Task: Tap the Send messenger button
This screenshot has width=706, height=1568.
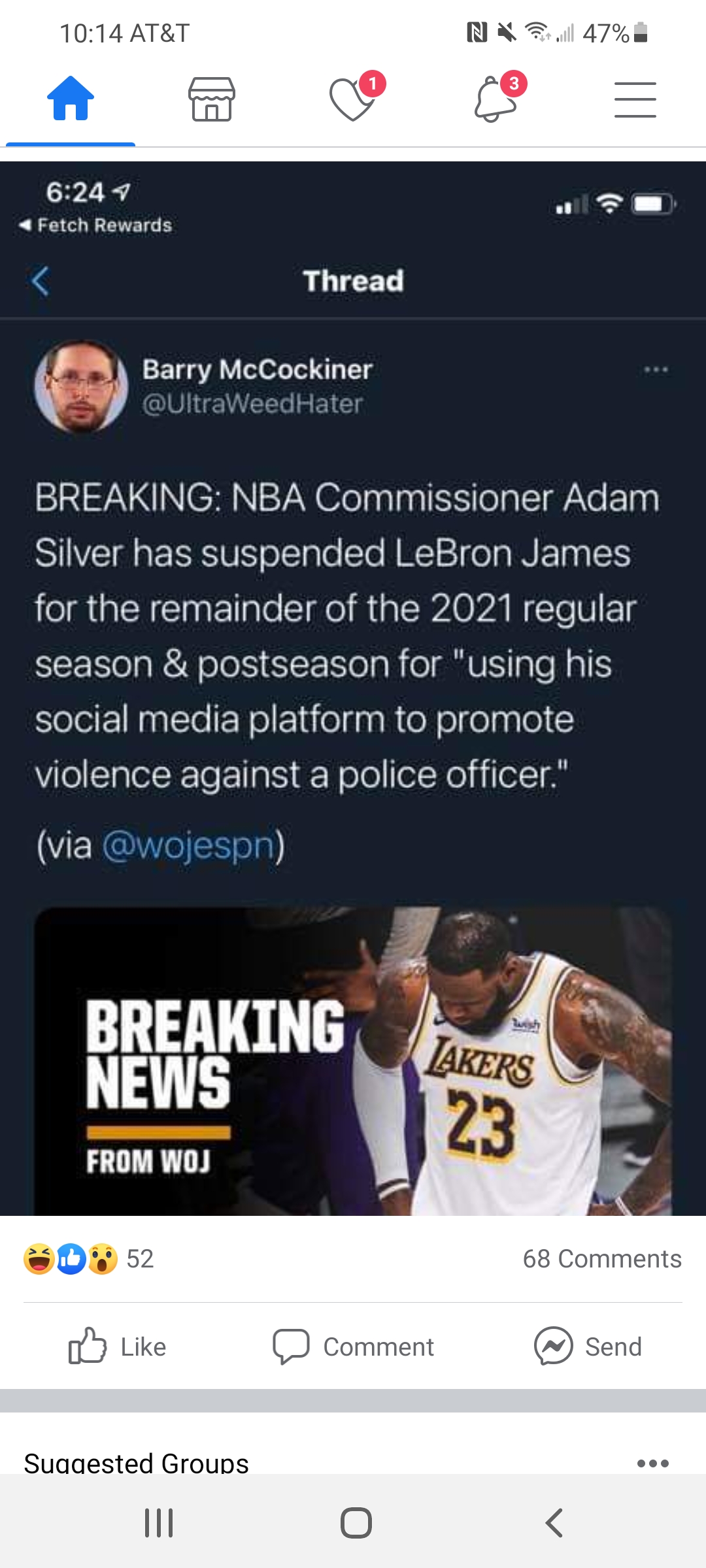Action: point(588,1347)
